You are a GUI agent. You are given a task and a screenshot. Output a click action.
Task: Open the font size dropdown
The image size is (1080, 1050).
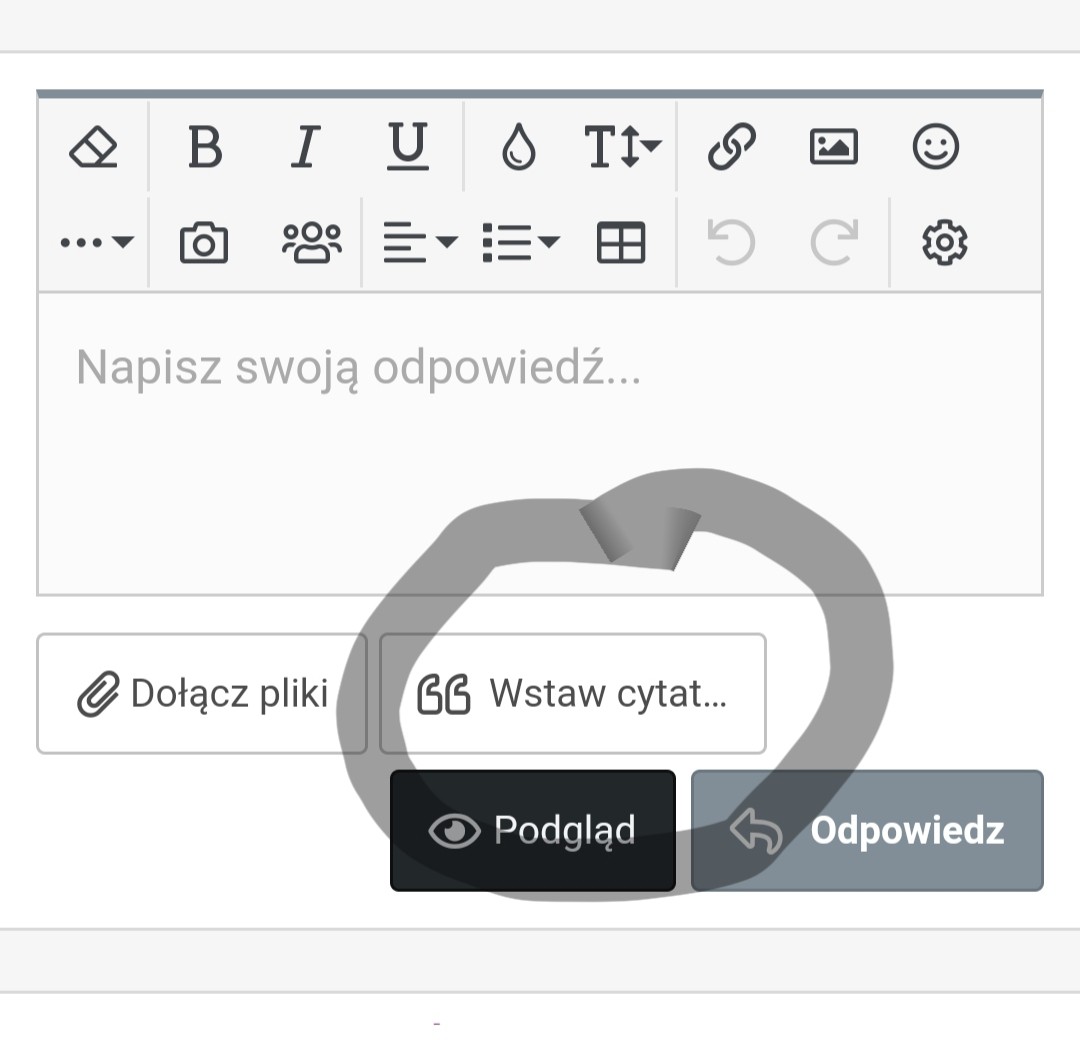[x=622, y=148]
